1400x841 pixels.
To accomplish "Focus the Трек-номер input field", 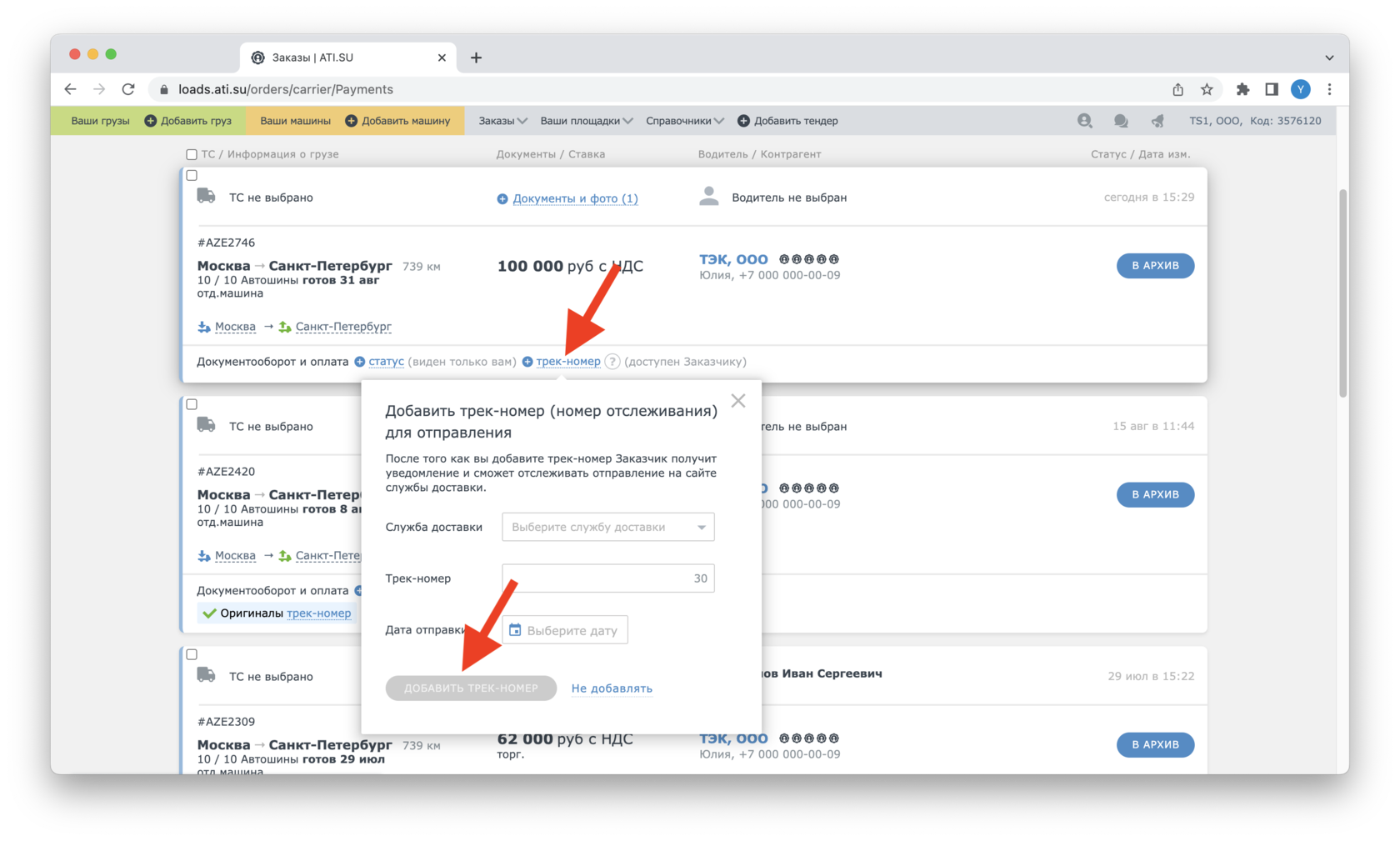I will pos(608,578).
